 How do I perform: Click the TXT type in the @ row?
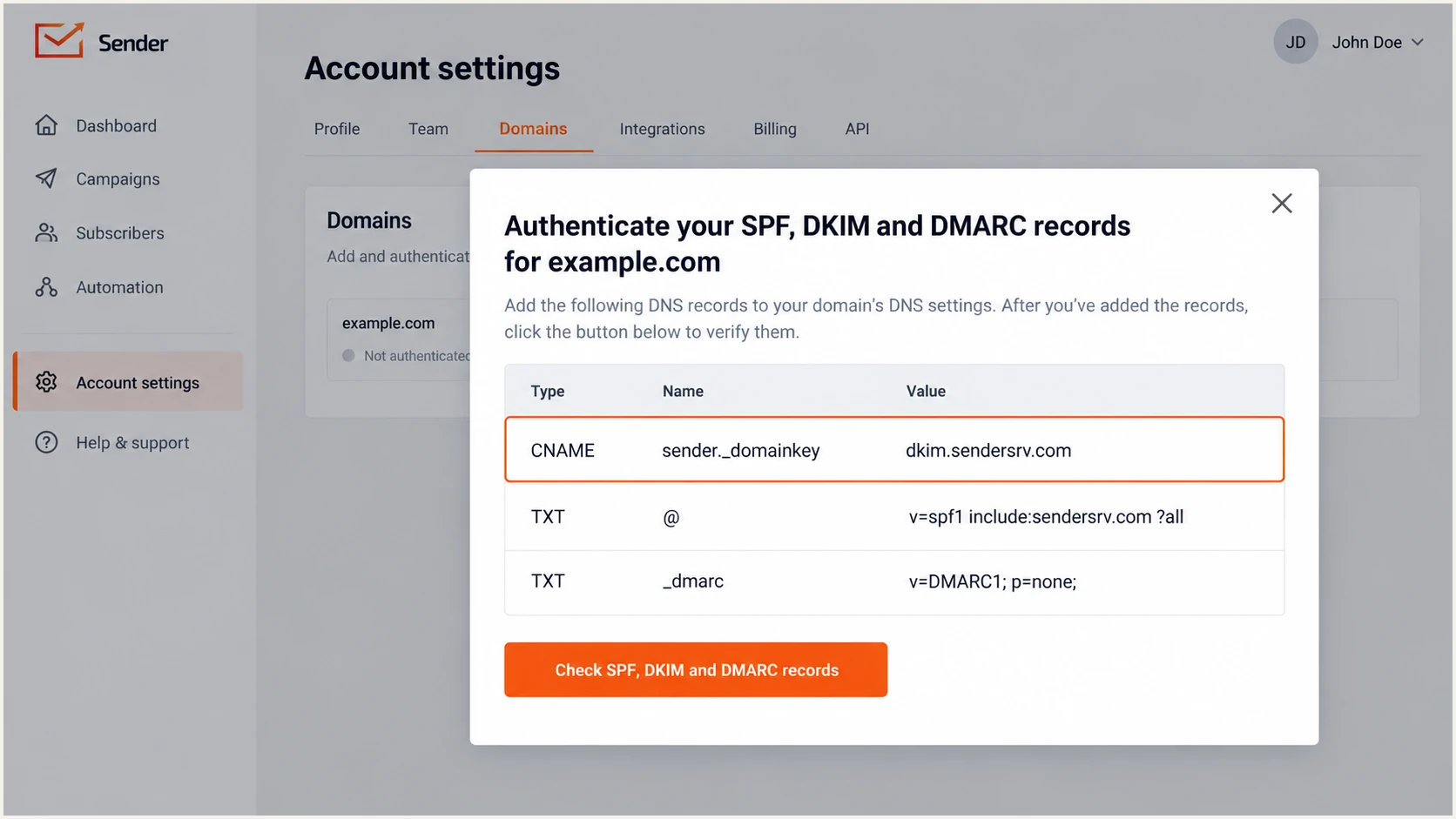tap(548, 517)
